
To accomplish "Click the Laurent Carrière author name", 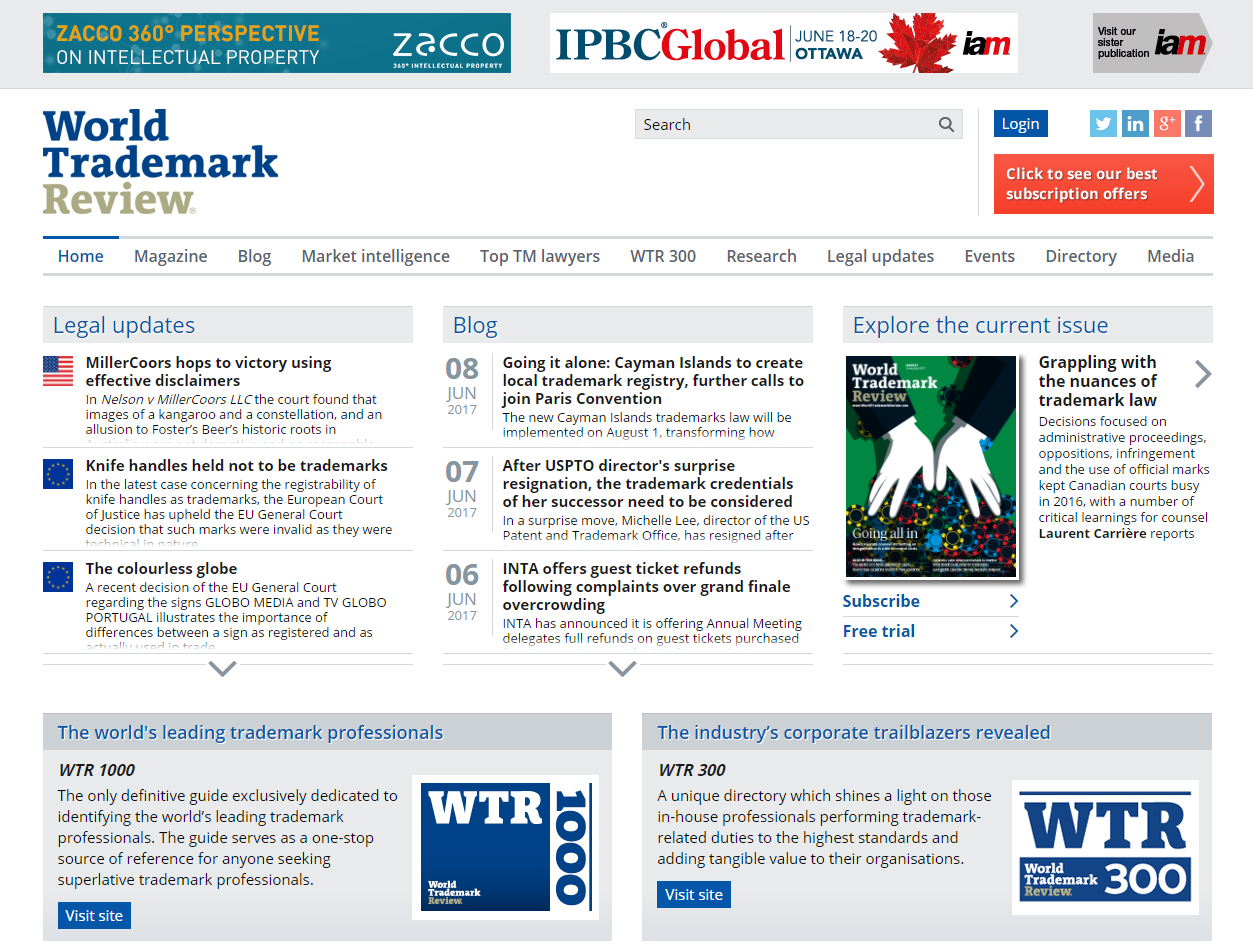I will tap(1094, 533).
